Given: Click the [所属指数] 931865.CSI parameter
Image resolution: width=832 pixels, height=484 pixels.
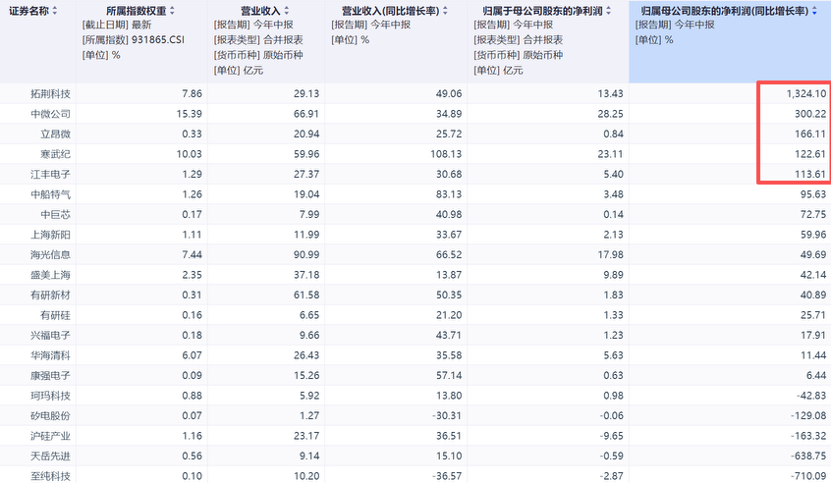Looking at the screenshot, I should (x=133, y=40).
